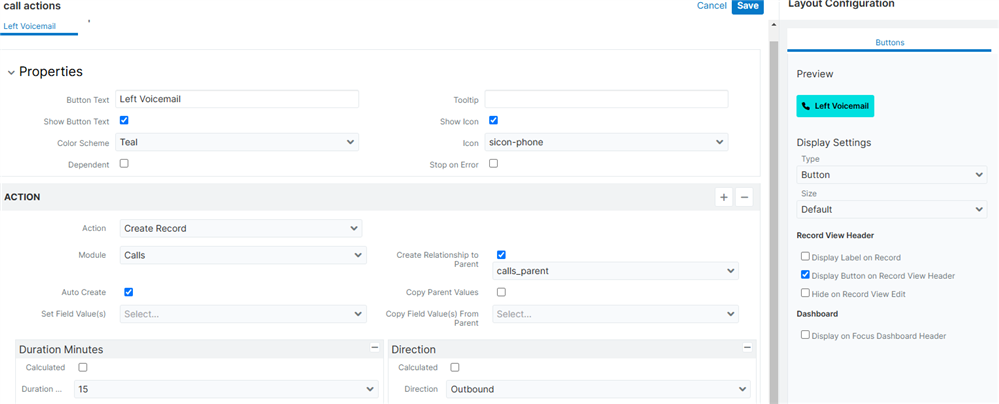Collapse the Properties section chevron
The image size is (999, 404).
pyautogui.click(x=11, y=72)
